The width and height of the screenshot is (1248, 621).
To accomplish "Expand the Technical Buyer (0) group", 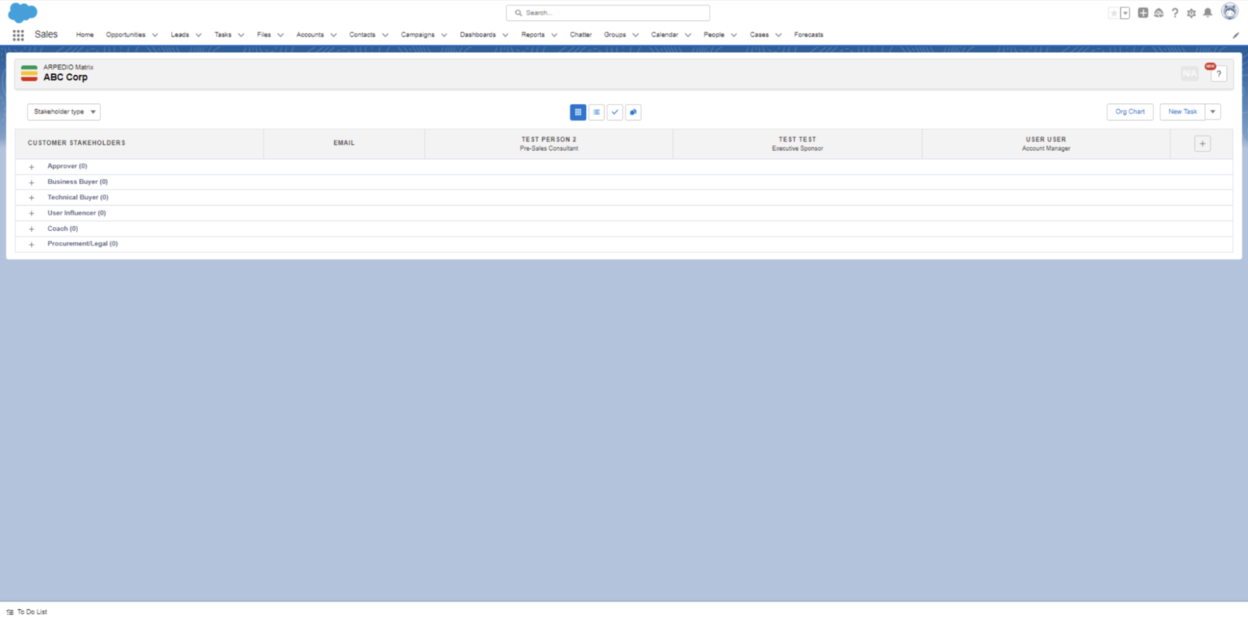I will coord(32,198).
